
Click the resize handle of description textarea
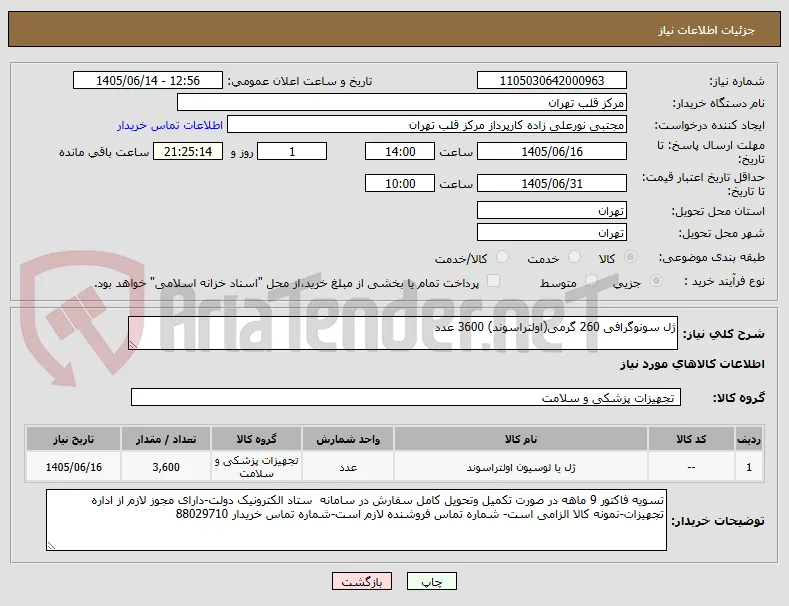(133, 345)
